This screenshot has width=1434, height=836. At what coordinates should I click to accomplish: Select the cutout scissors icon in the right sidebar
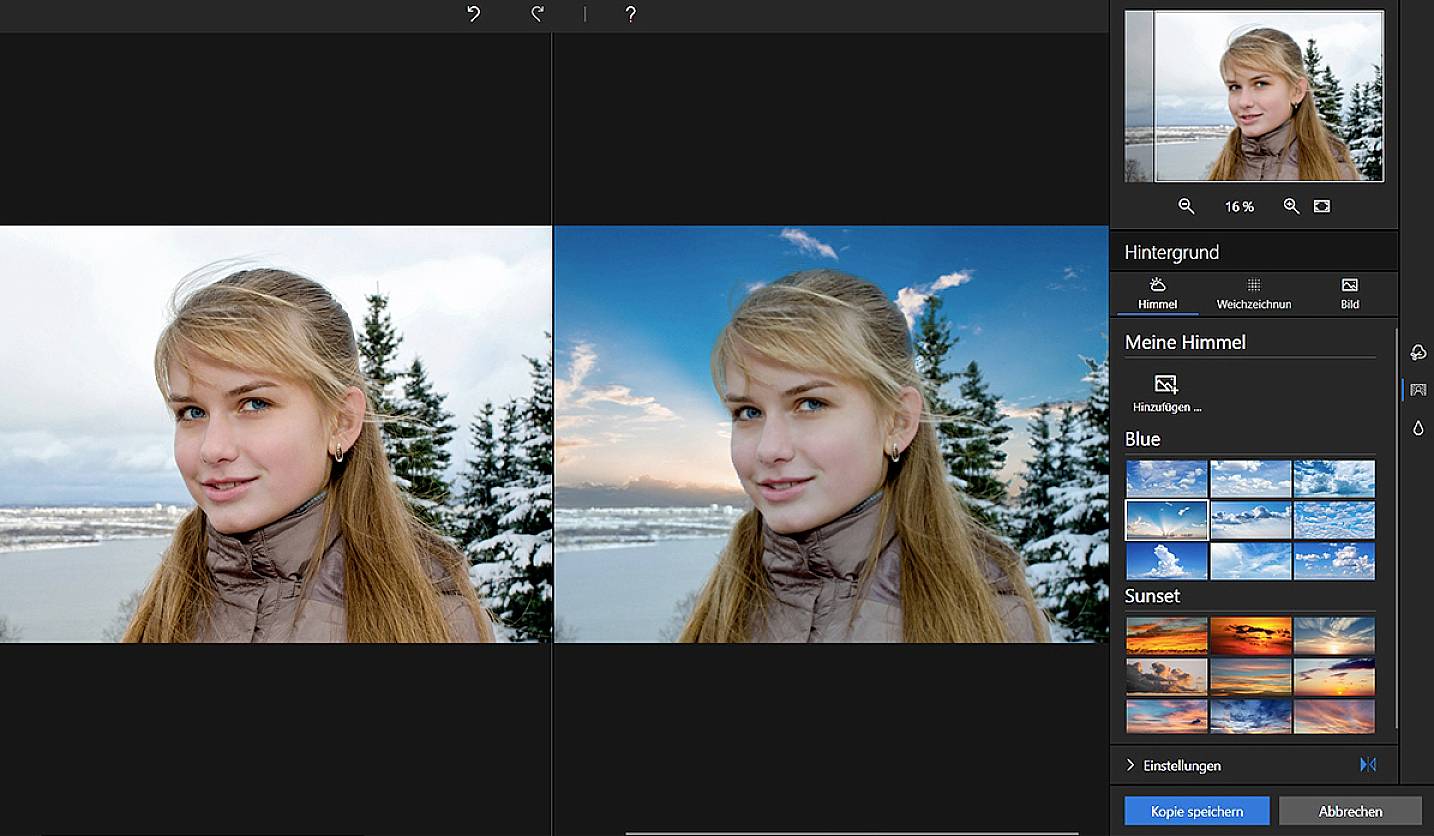1418,352
